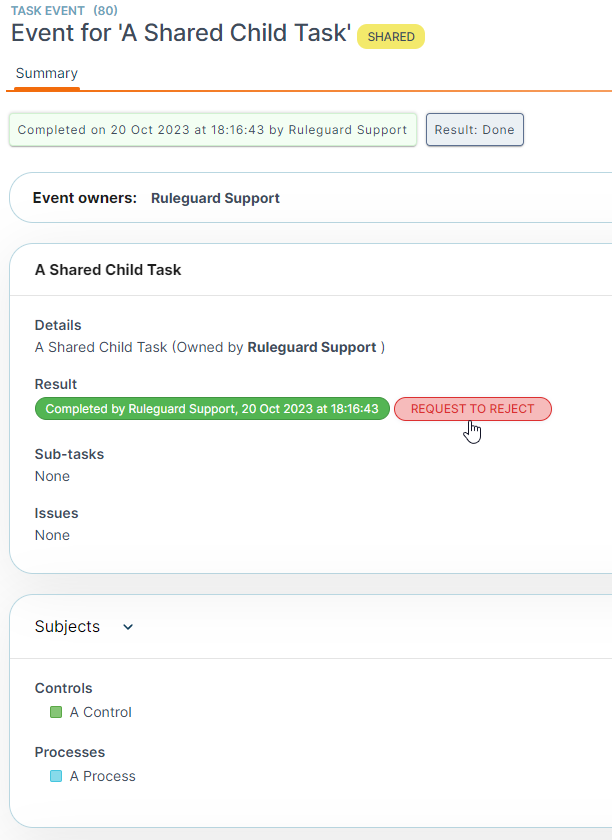Click the Subjects section heading
The width and height of the screenshot is (612, 840).
click(x=67, y=626)
